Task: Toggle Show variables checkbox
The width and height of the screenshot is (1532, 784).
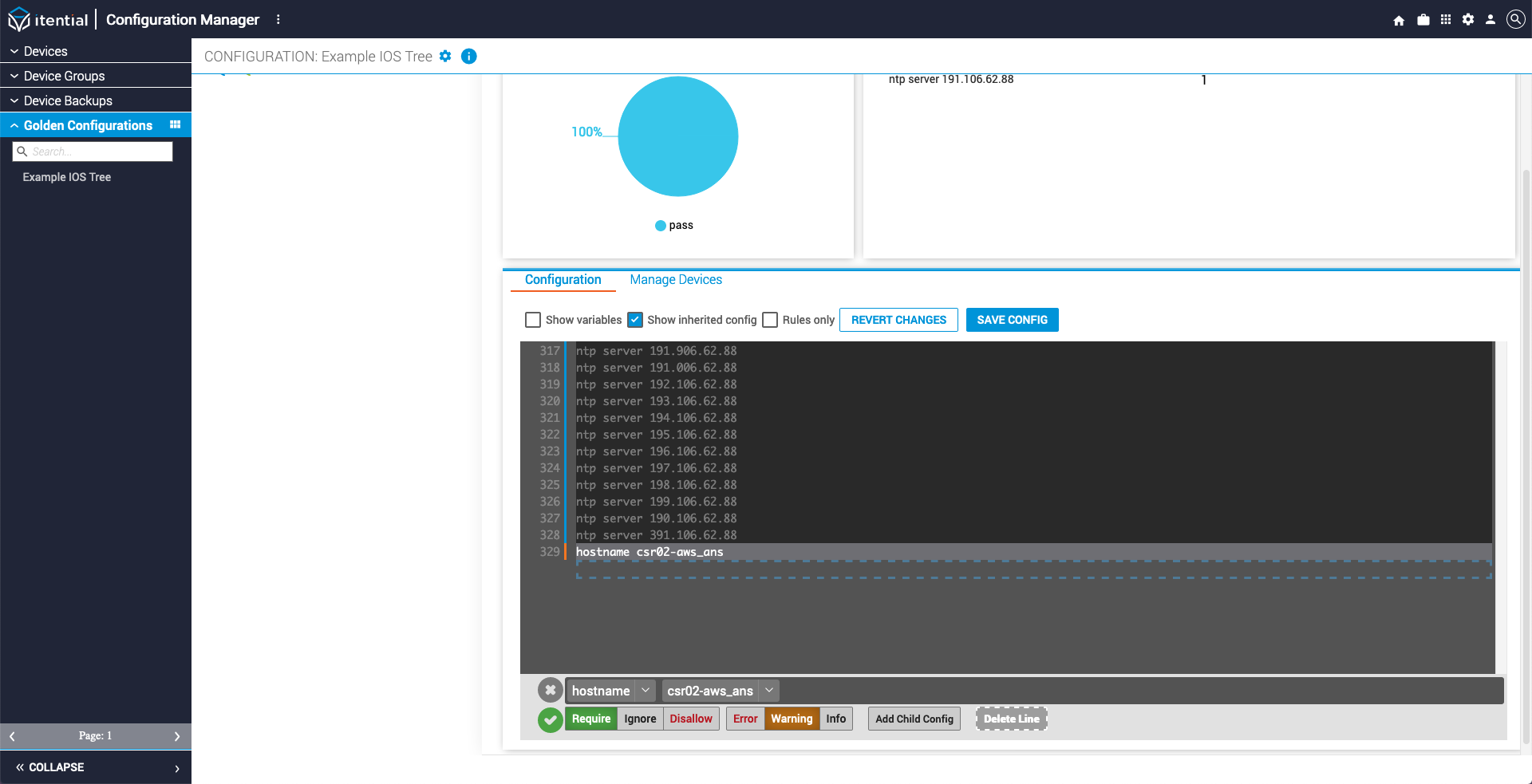Action: pyautogui.click(x=533, y=320)
